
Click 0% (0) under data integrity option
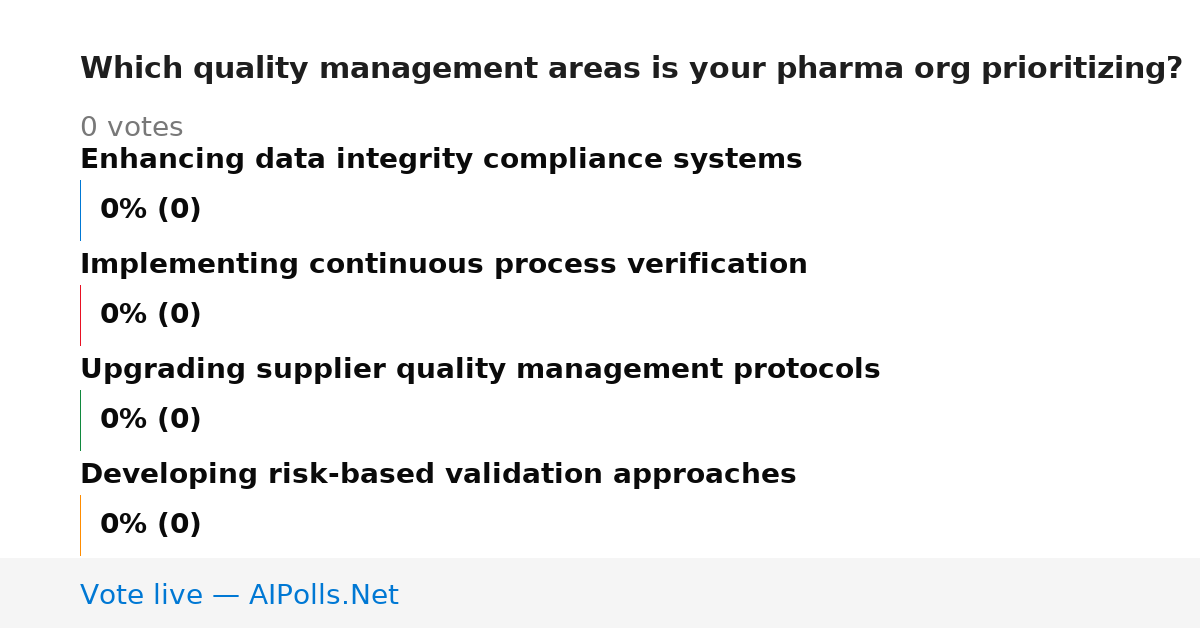tap(151, 210)
